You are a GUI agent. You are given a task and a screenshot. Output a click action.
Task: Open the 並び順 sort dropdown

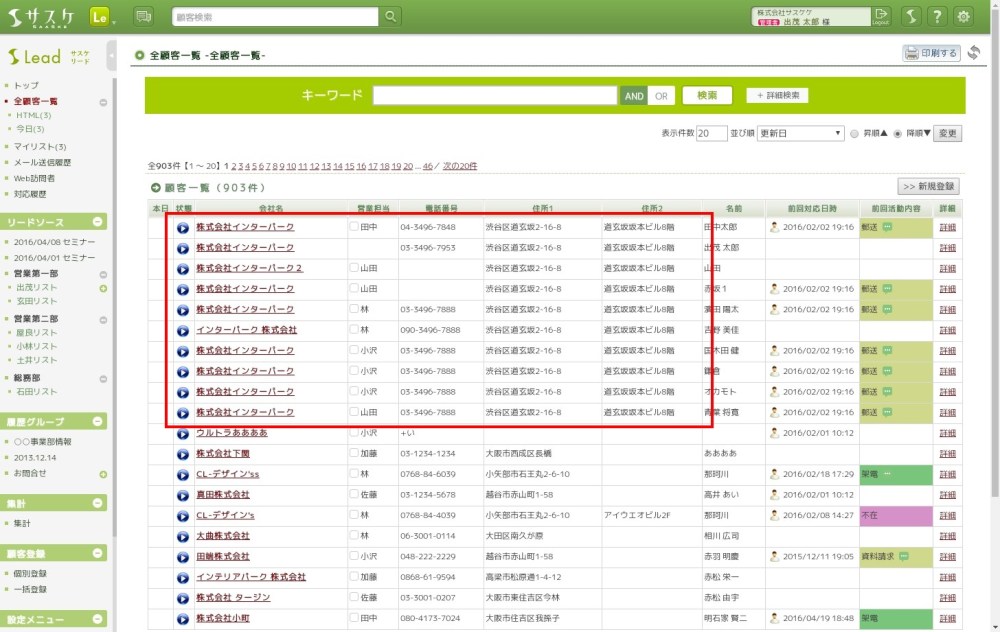click(x=800, y=133)
